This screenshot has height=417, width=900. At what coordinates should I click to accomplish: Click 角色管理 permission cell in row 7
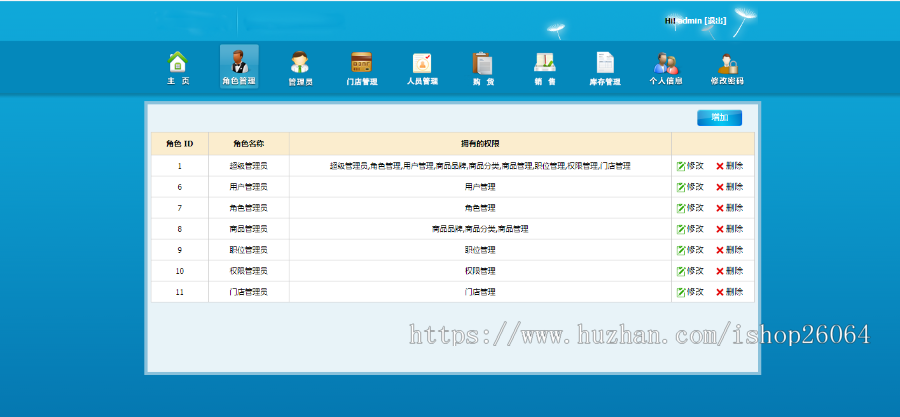pyautogui.click(x=480, y=208)
